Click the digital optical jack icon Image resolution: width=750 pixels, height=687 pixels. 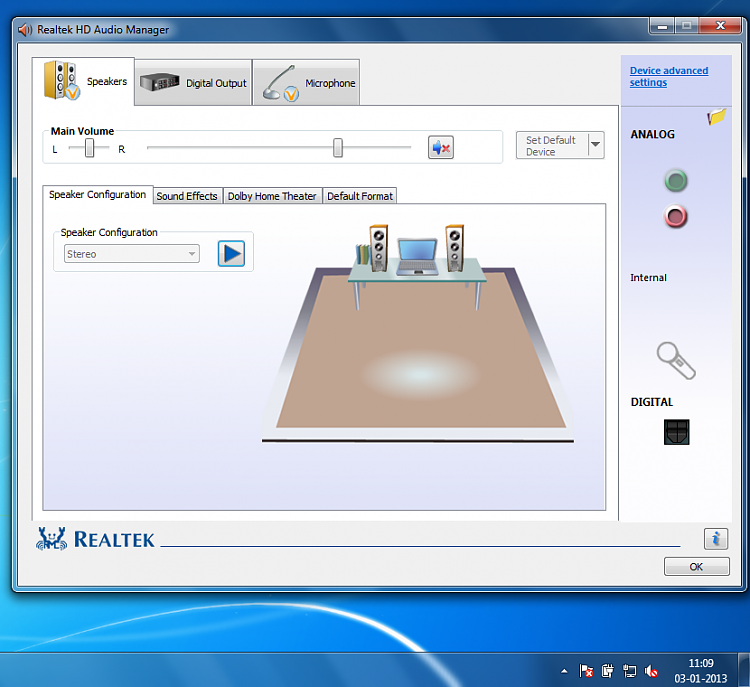[x=676, y=432]
